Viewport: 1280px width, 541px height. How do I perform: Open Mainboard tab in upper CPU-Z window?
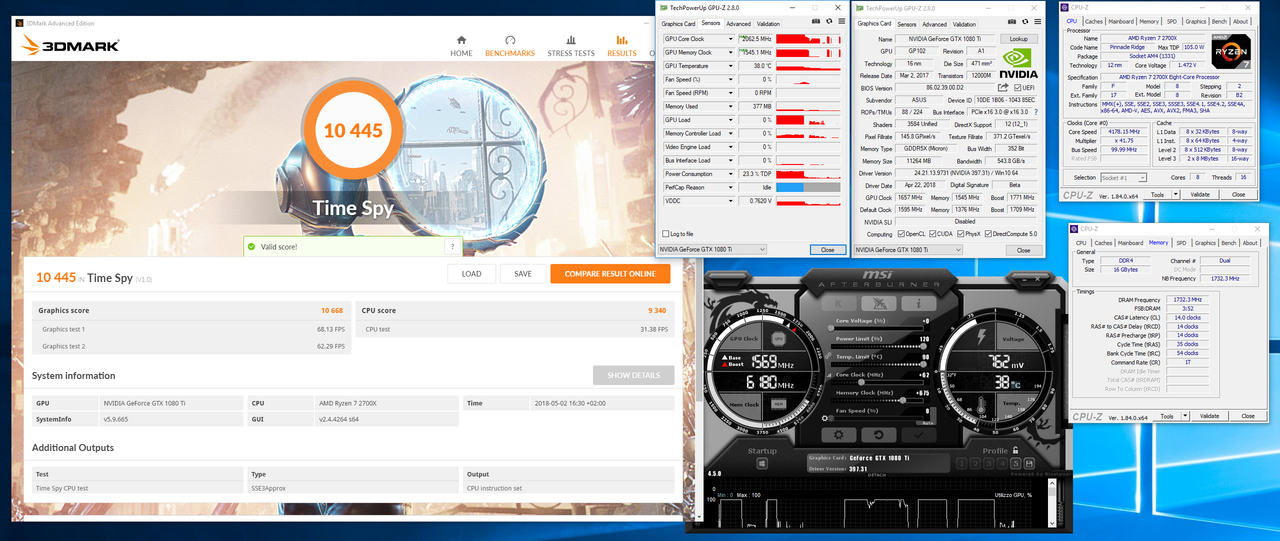point(1121,21)
